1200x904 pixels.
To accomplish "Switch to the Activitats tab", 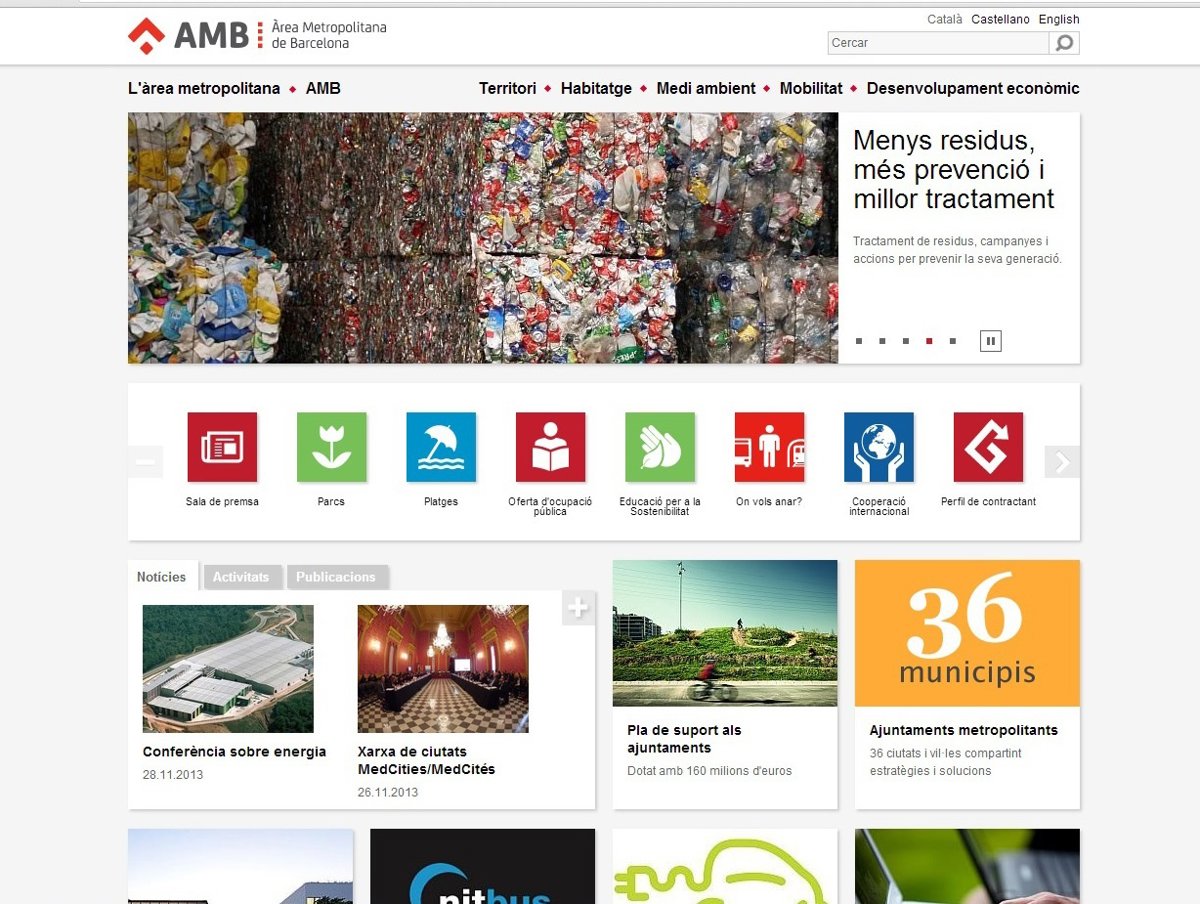I will pos(241,577).
